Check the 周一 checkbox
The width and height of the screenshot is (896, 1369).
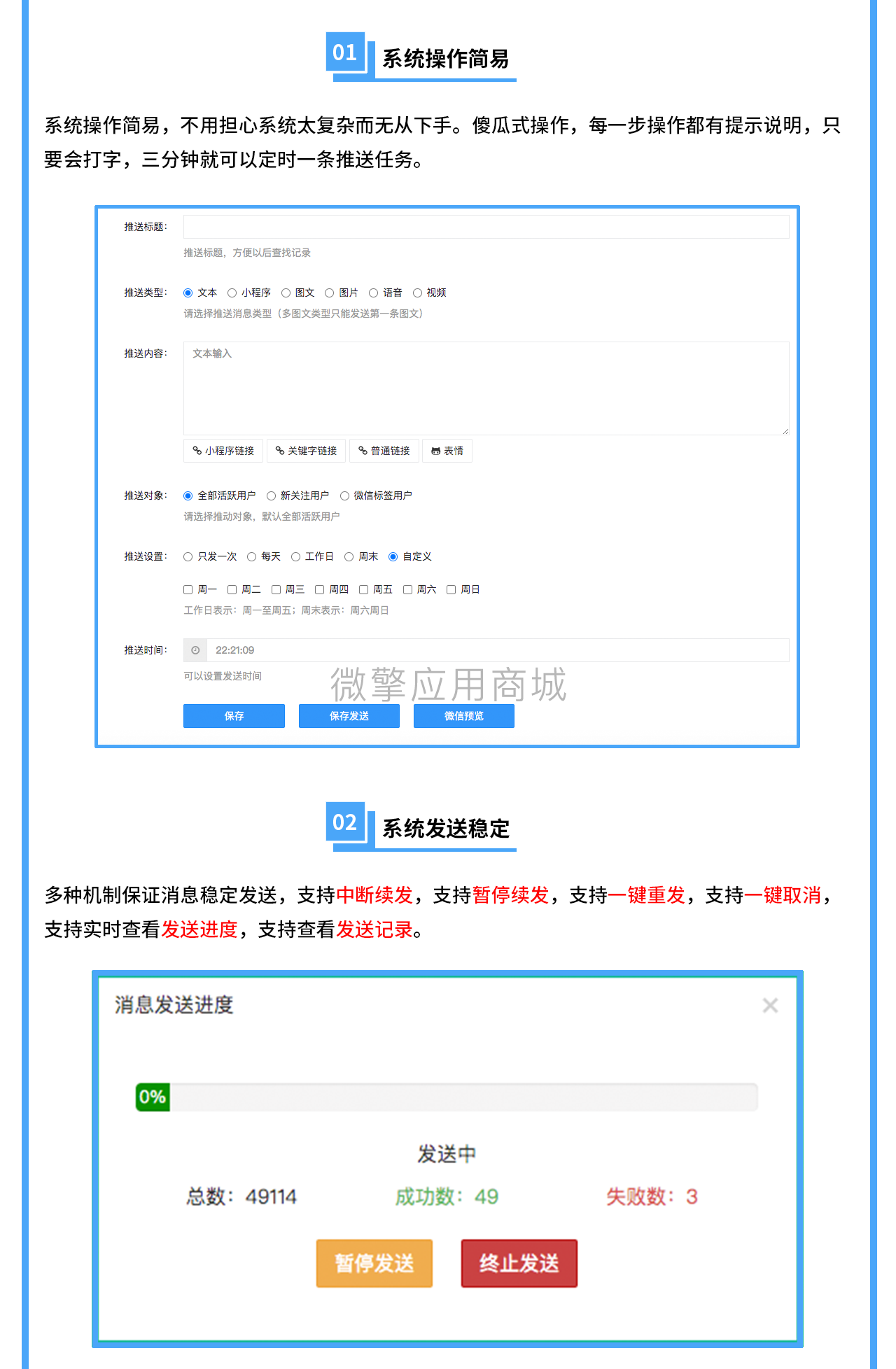point(188,589)
